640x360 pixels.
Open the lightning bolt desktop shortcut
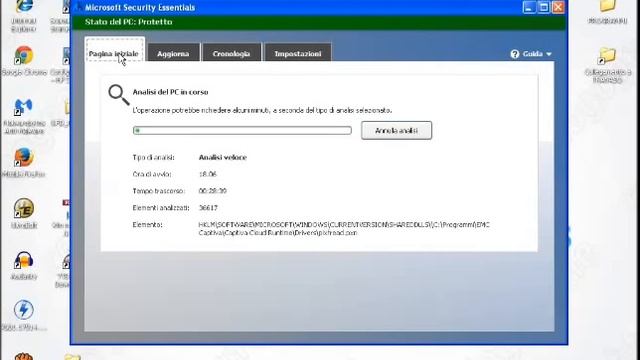tap(24, 315)
